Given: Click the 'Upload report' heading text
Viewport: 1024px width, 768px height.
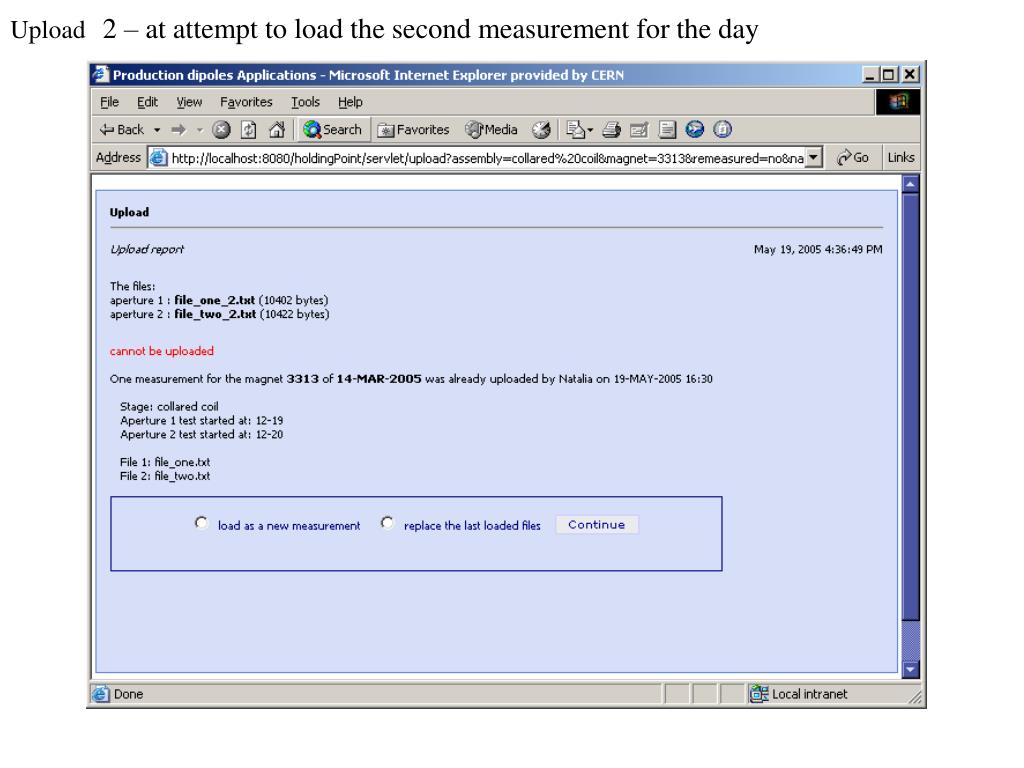Looking at the screenshot, I should tap(147, 249).
